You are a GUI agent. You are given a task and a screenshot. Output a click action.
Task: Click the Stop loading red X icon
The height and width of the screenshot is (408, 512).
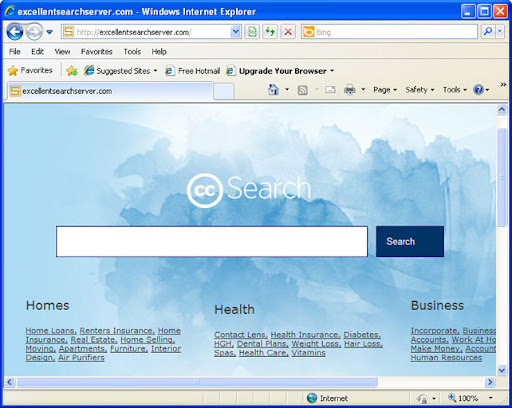288,32
